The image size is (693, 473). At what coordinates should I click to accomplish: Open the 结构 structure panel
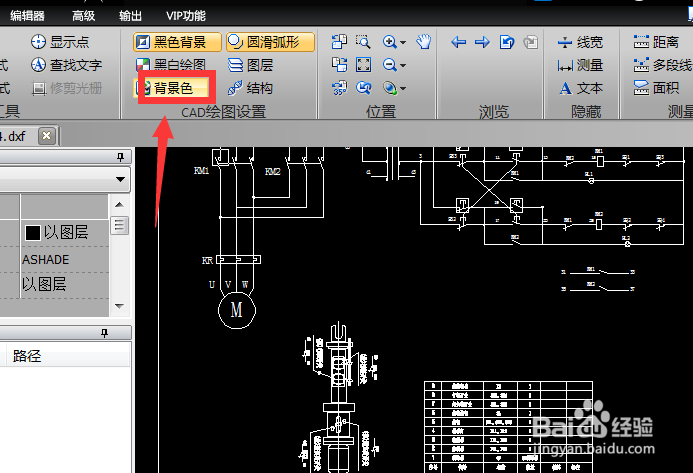pos(251,88)
